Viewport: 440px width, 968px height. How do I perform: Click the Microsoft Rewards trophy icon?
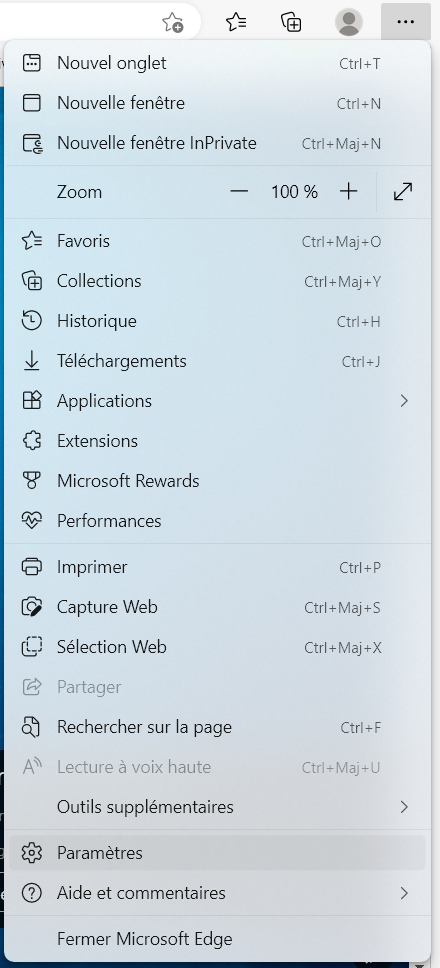click(31, 481)
